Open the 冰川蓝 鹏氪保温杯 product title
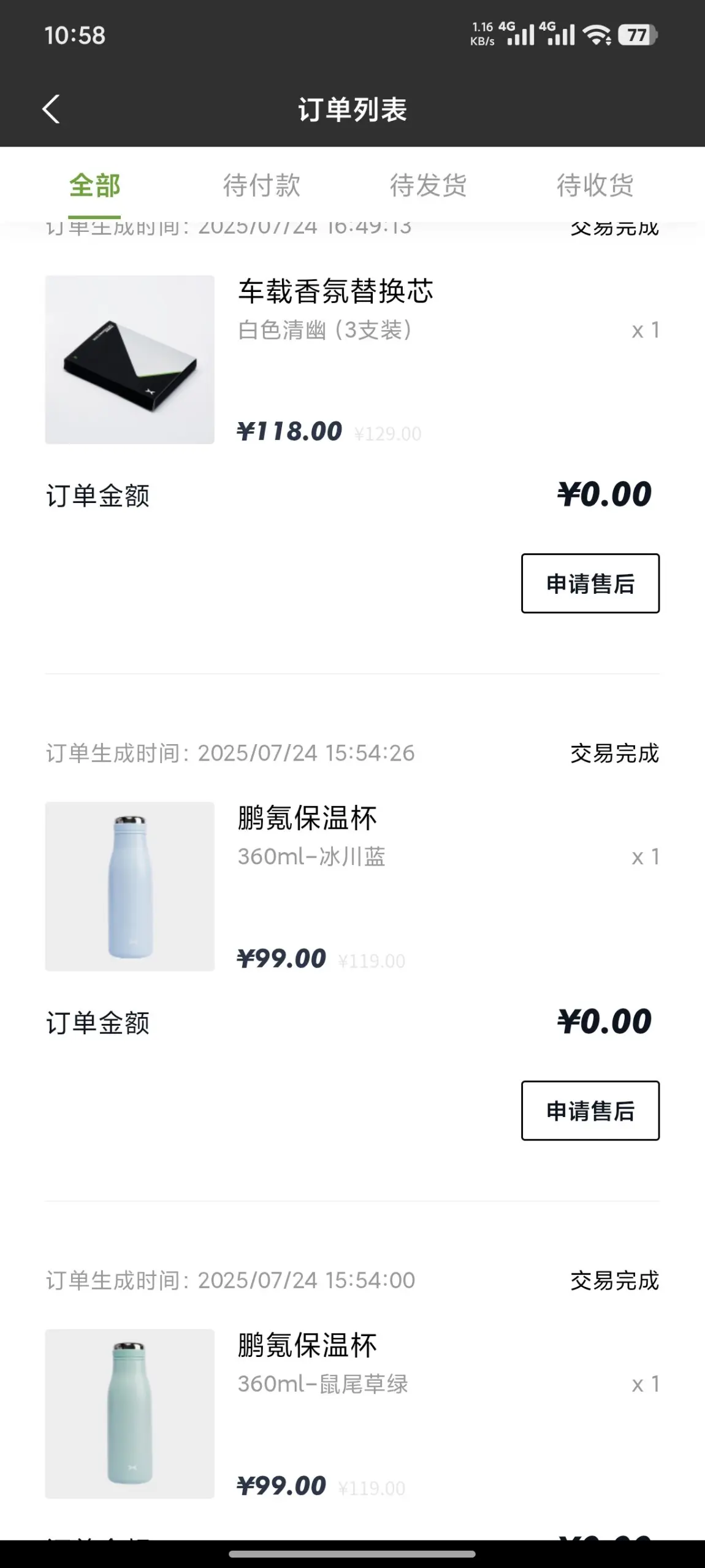 pyautogui.click(x=307, y=818)
